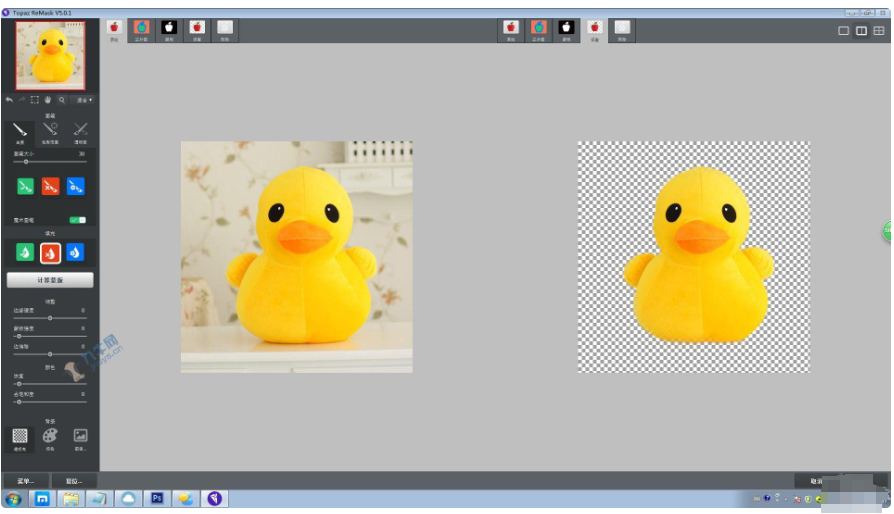Show keep view in left pane
This screenshot has width=894, height=514.
tap(197, 30)
